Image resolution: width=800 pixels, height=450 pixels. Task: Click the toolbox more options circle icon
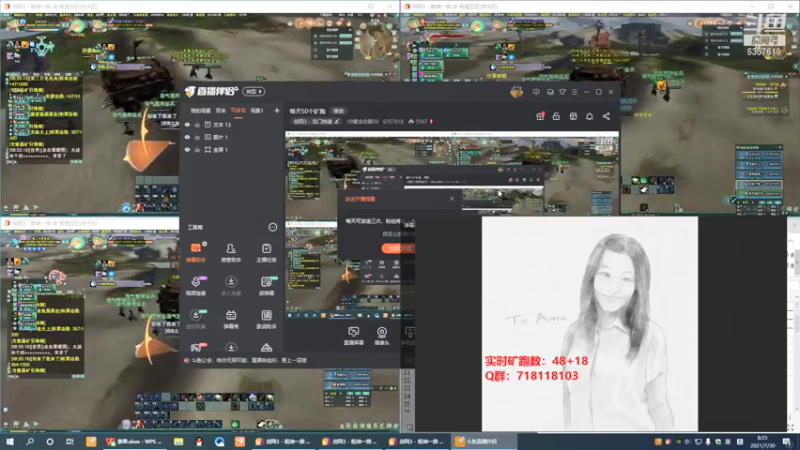(x=272, y=227)
